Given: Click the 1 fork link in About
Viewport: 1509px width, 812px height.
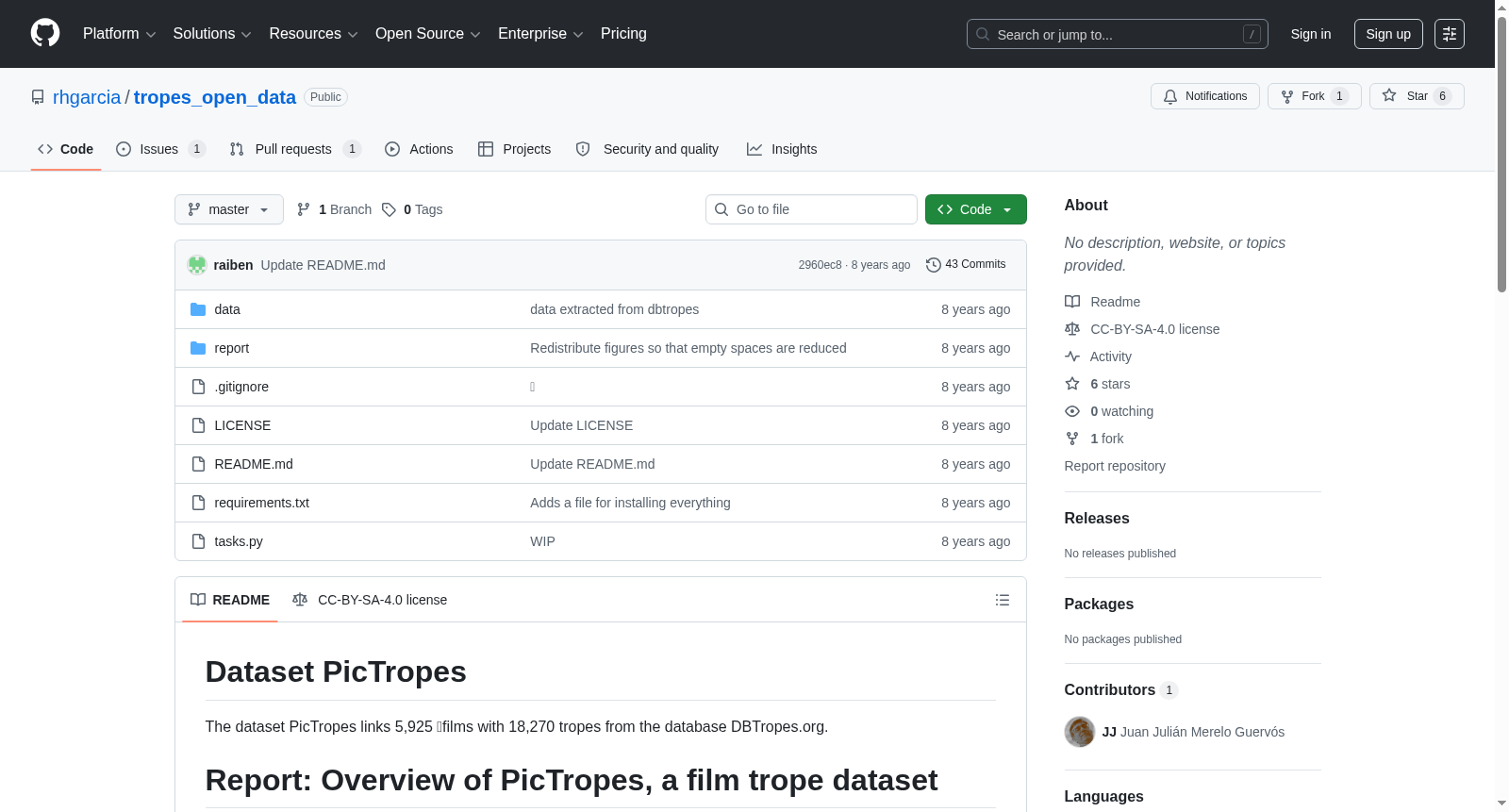Looking at the screenshot, I should [x=1107, y=439].
